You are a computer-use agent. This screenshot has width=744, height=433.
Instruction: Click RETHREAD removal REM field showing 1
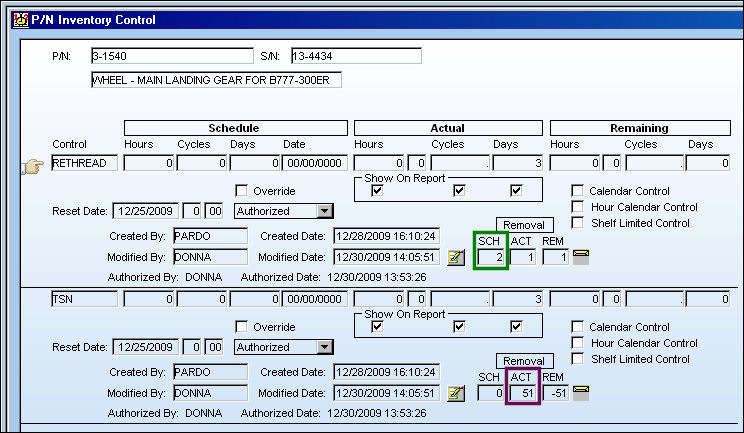point(556,258)
